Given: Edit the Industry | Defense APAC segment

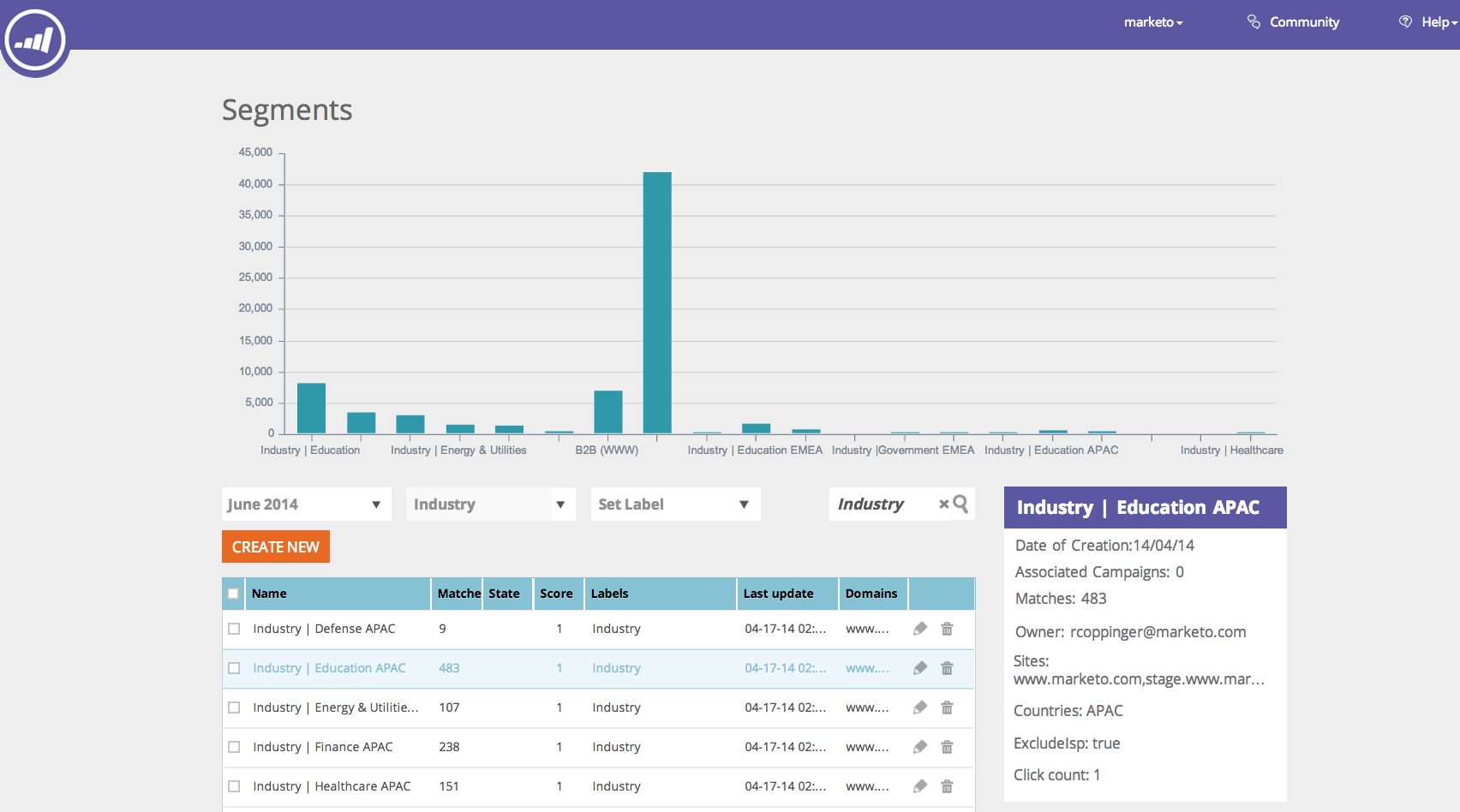Looking at the screenshot, I should click(x=920, y=629).
